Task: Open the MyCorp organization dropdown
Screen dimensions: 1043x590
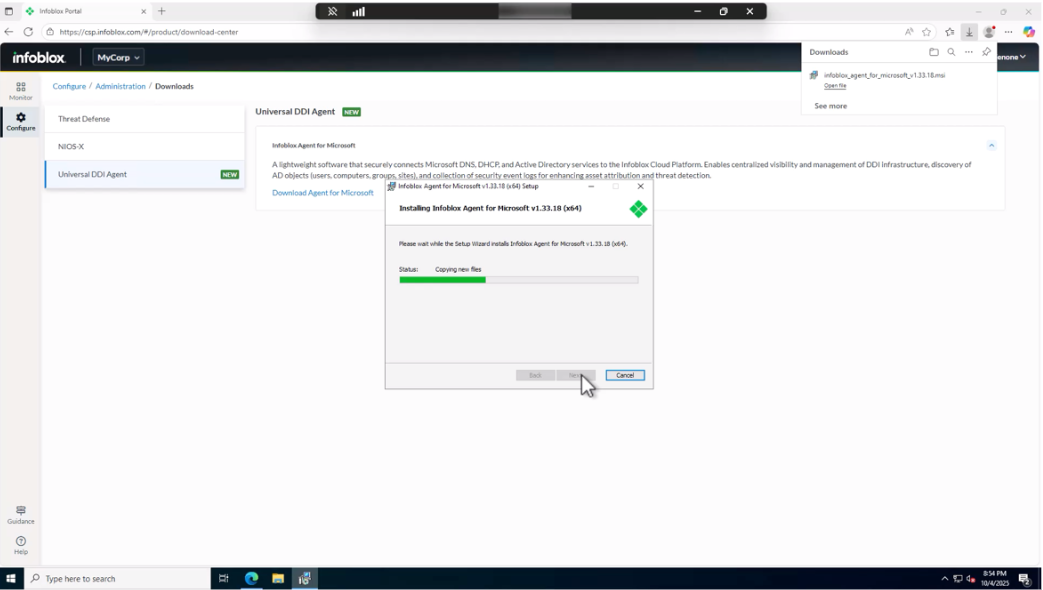Action: tap(119, 57)
